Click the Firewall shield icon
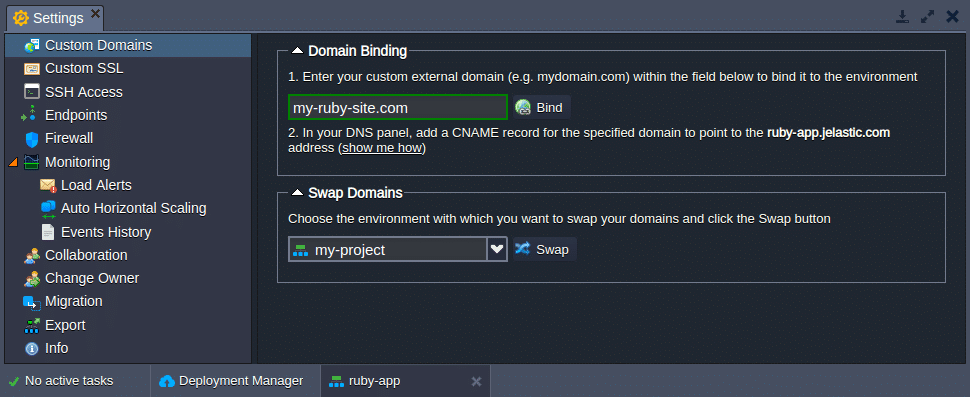This screenshot has width=970, height=397. (x=32, y=139)
